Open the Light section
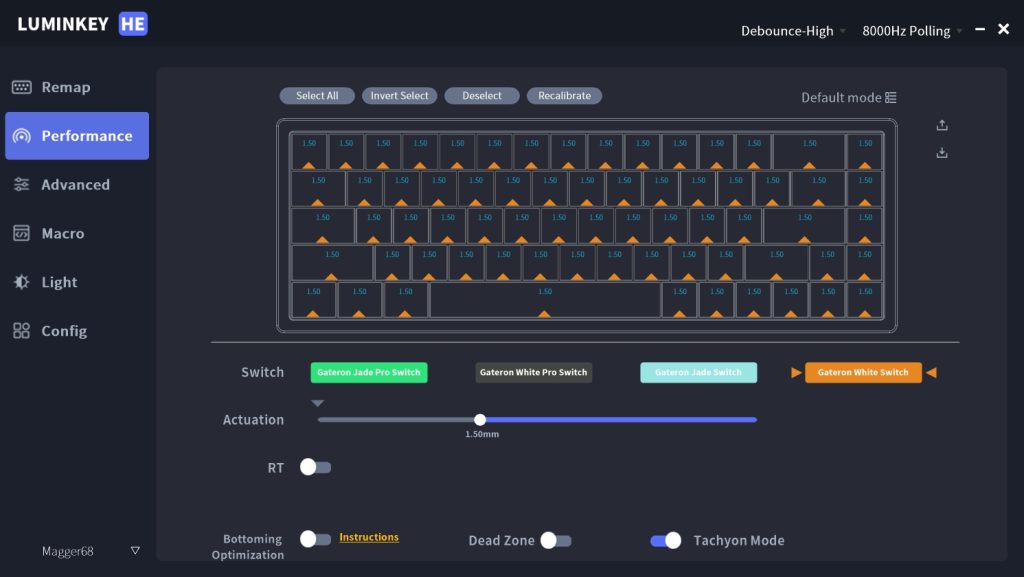This screenshot has height=577, width=1024. (x=77, y=282)
